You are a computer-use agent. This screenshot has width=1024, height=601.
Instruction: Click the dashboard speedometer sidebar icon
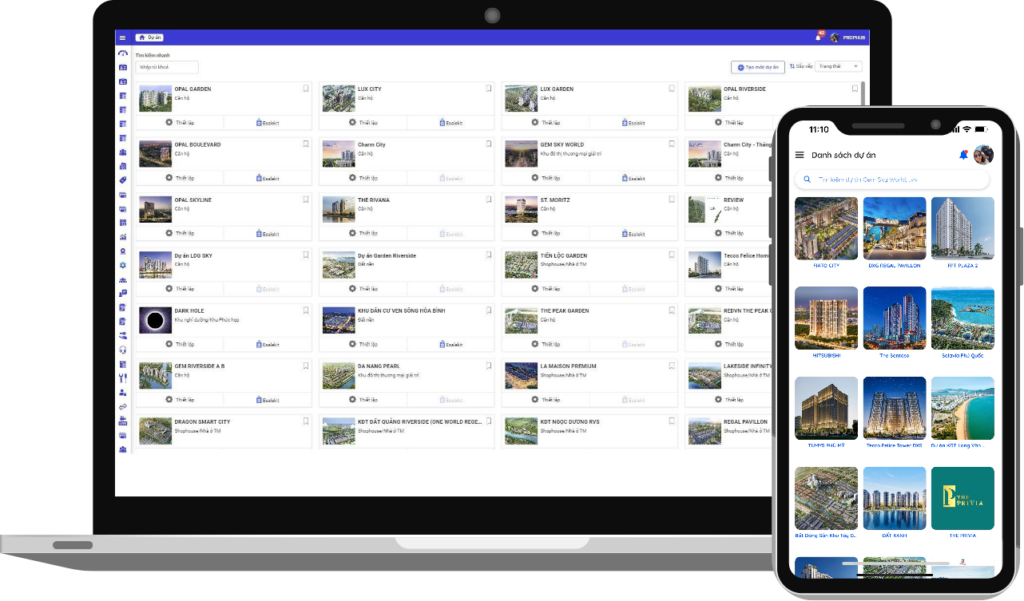(123, 53)
